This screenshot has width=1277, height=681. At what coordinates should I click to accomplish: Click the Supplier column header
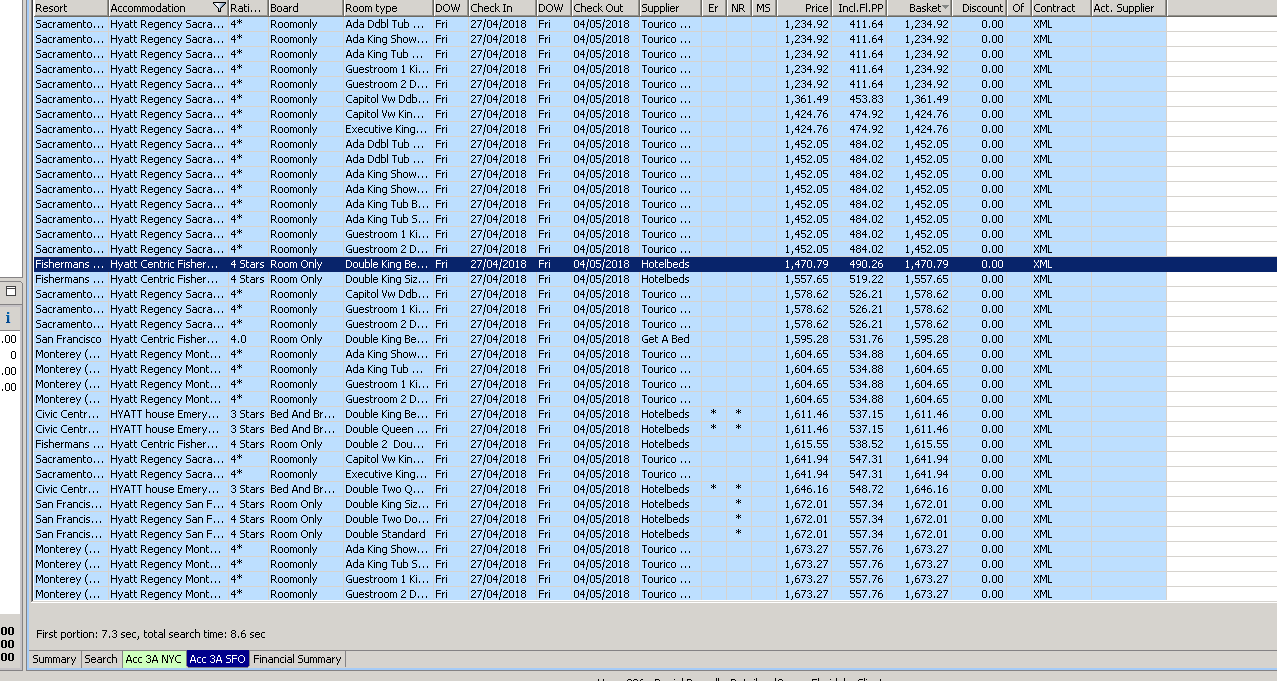669,8
